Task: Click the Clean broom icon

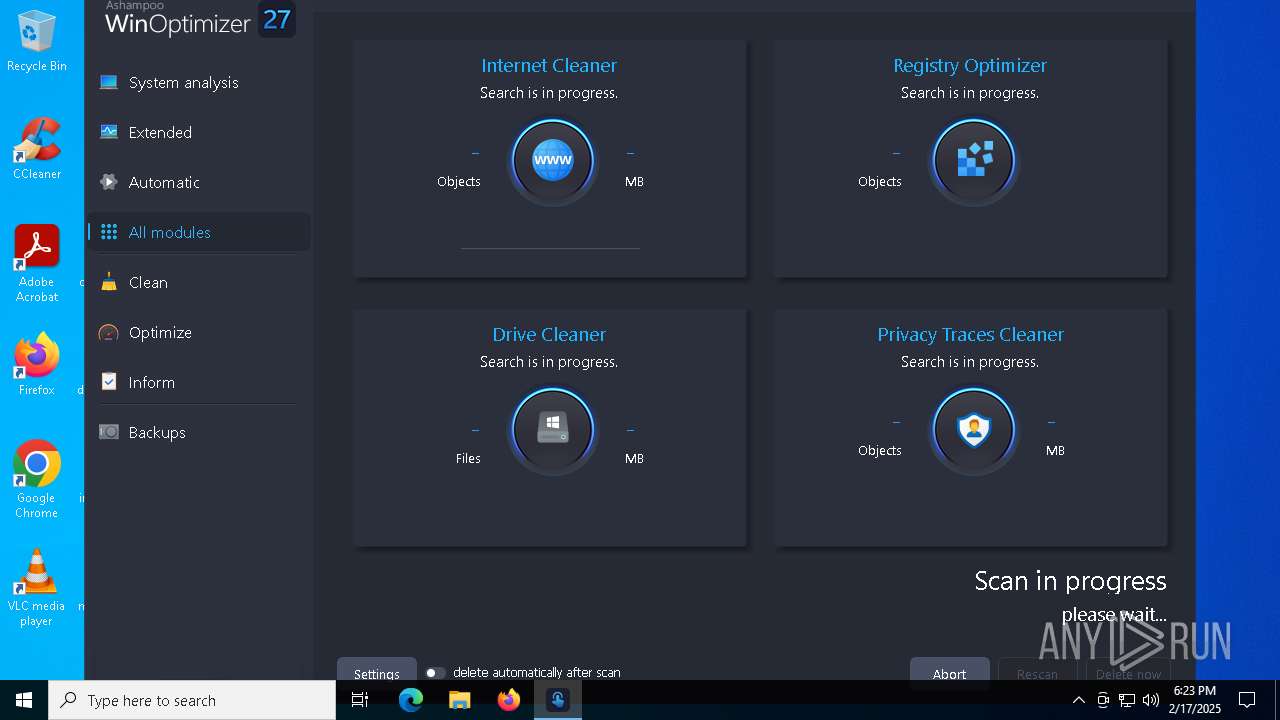Action: pos(109,282)
